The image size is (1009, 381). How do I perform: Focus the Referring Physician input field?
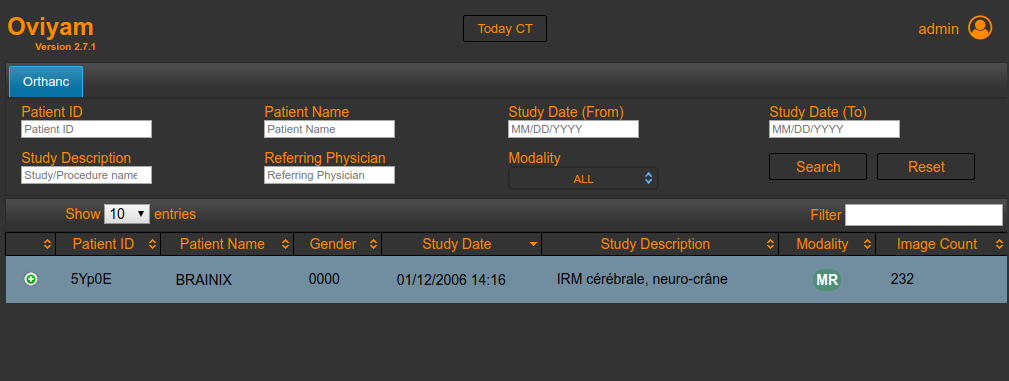(x=329, y=175)
